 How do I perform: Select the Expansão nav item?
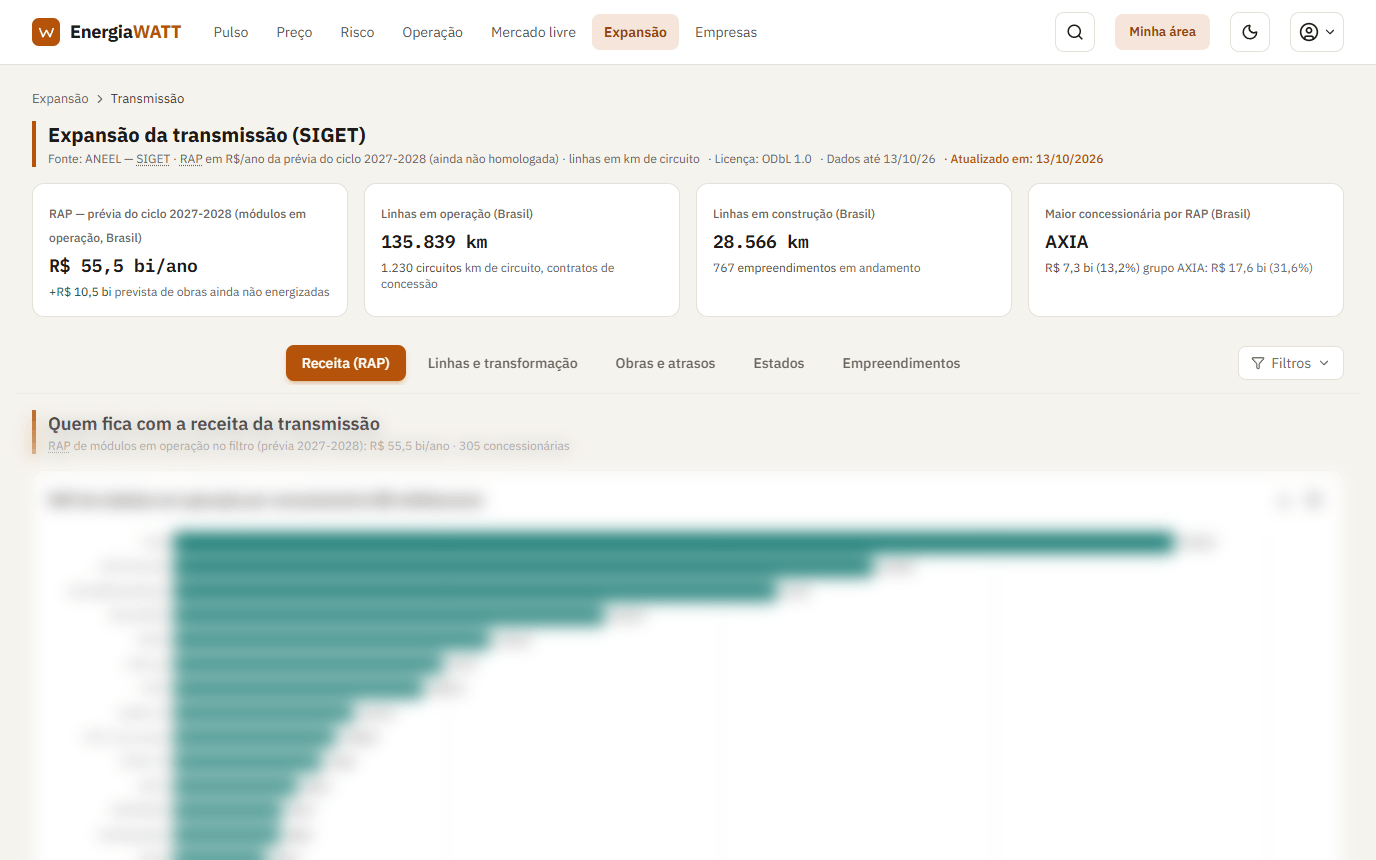635,32
